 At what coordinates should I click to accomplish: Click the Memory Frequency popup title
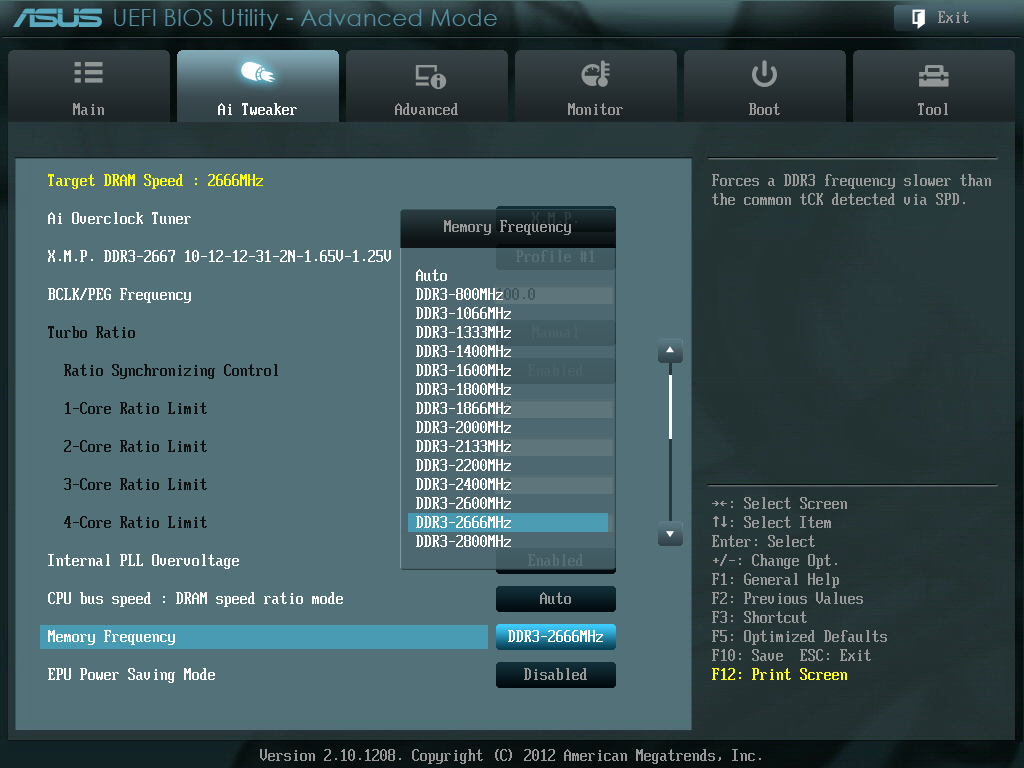[x=507, y=227]
